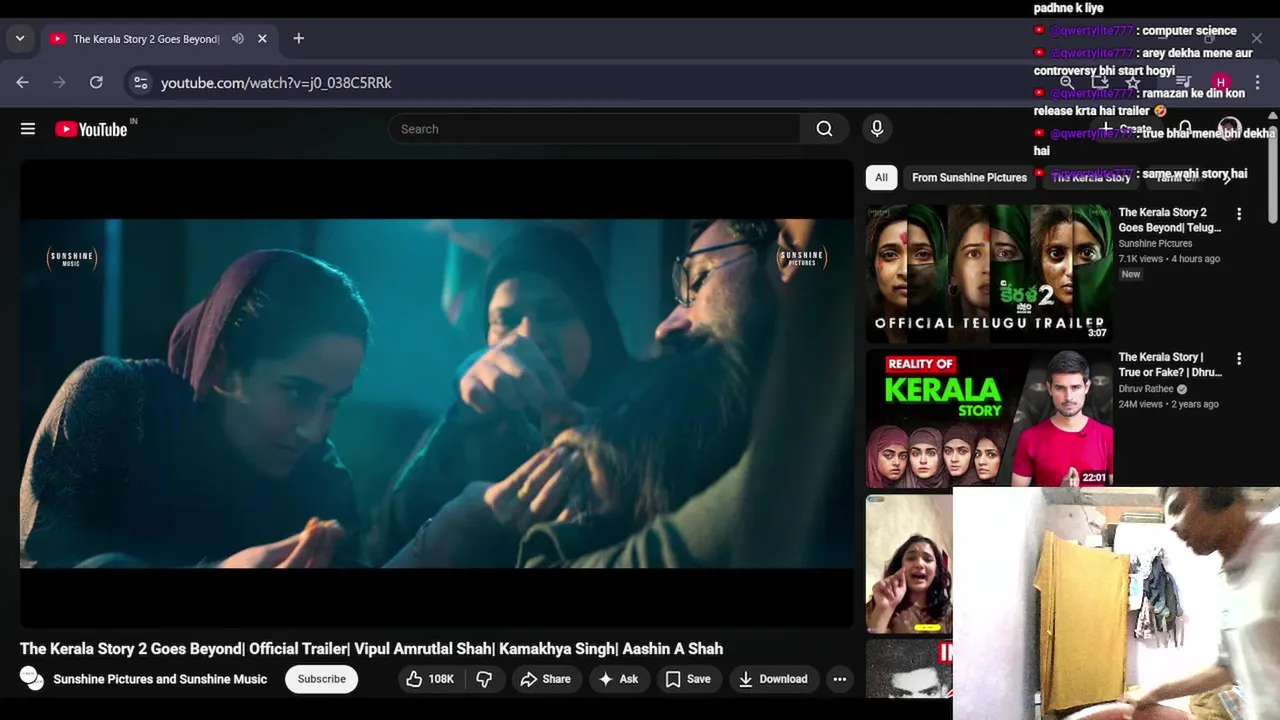The width and height of the screenshot is (1280, 720).
Task: Start voice search with microphone
Action: tap(877, 129)
